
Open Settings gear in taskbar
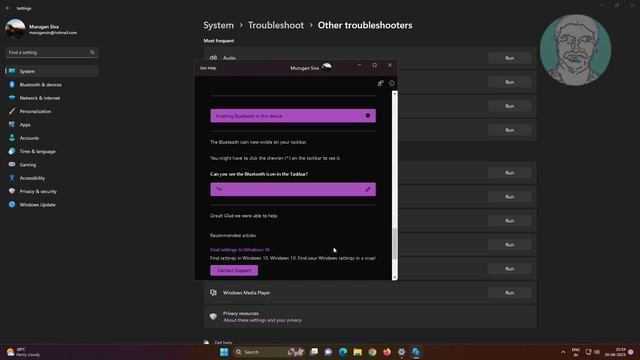point(402,352)
